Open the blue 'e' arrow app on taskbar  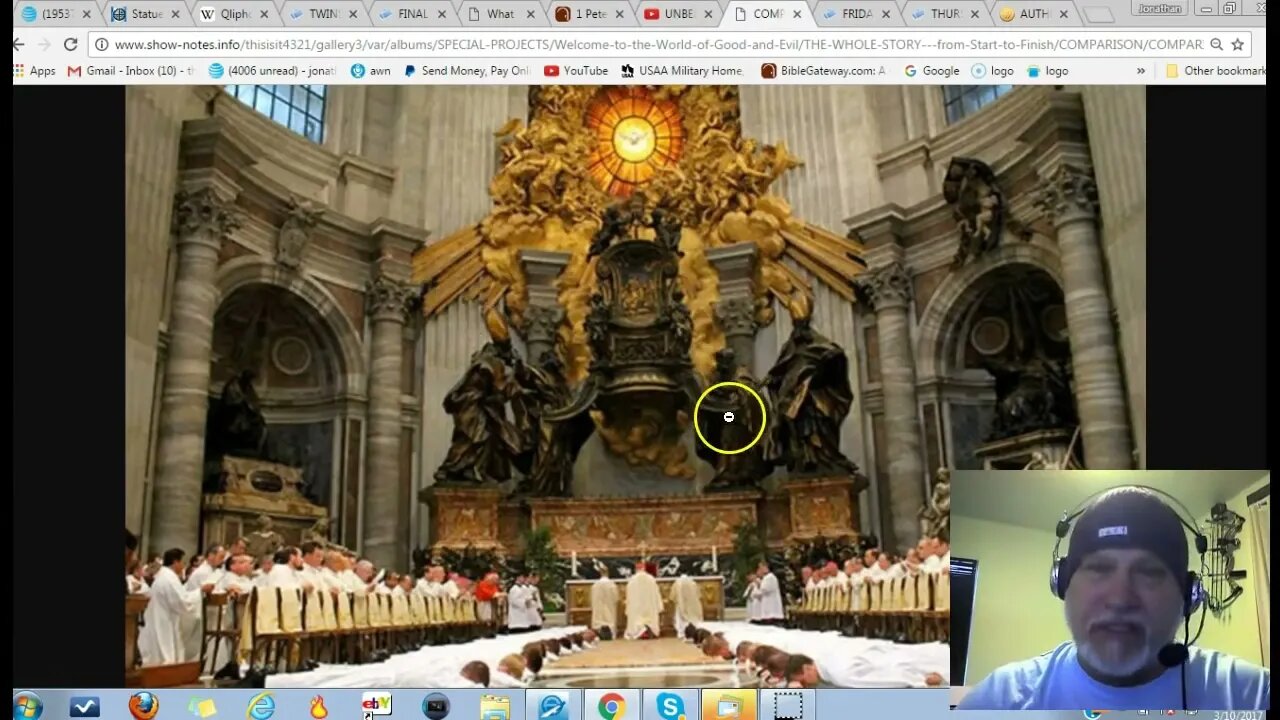[x=553, y=706]
